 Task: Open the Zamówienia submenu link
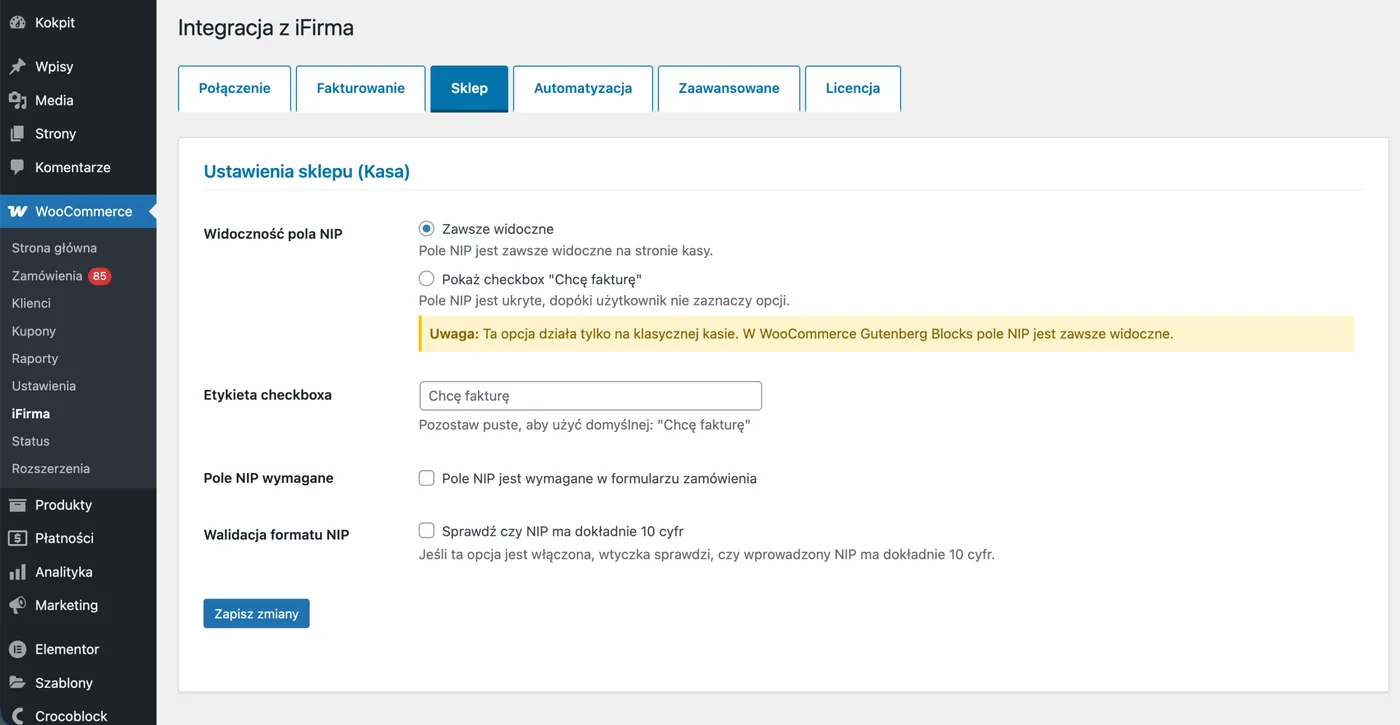tap(47, 276)
